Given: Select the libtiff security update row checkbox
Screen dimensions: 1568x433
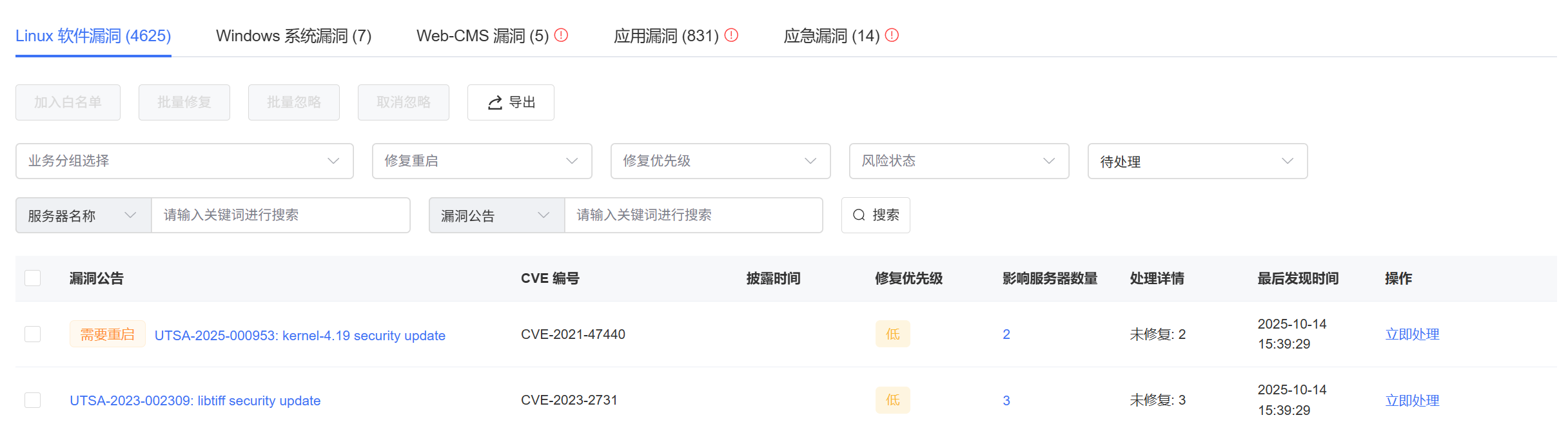Looking at the screenshot, I should [x=32, y=400].
